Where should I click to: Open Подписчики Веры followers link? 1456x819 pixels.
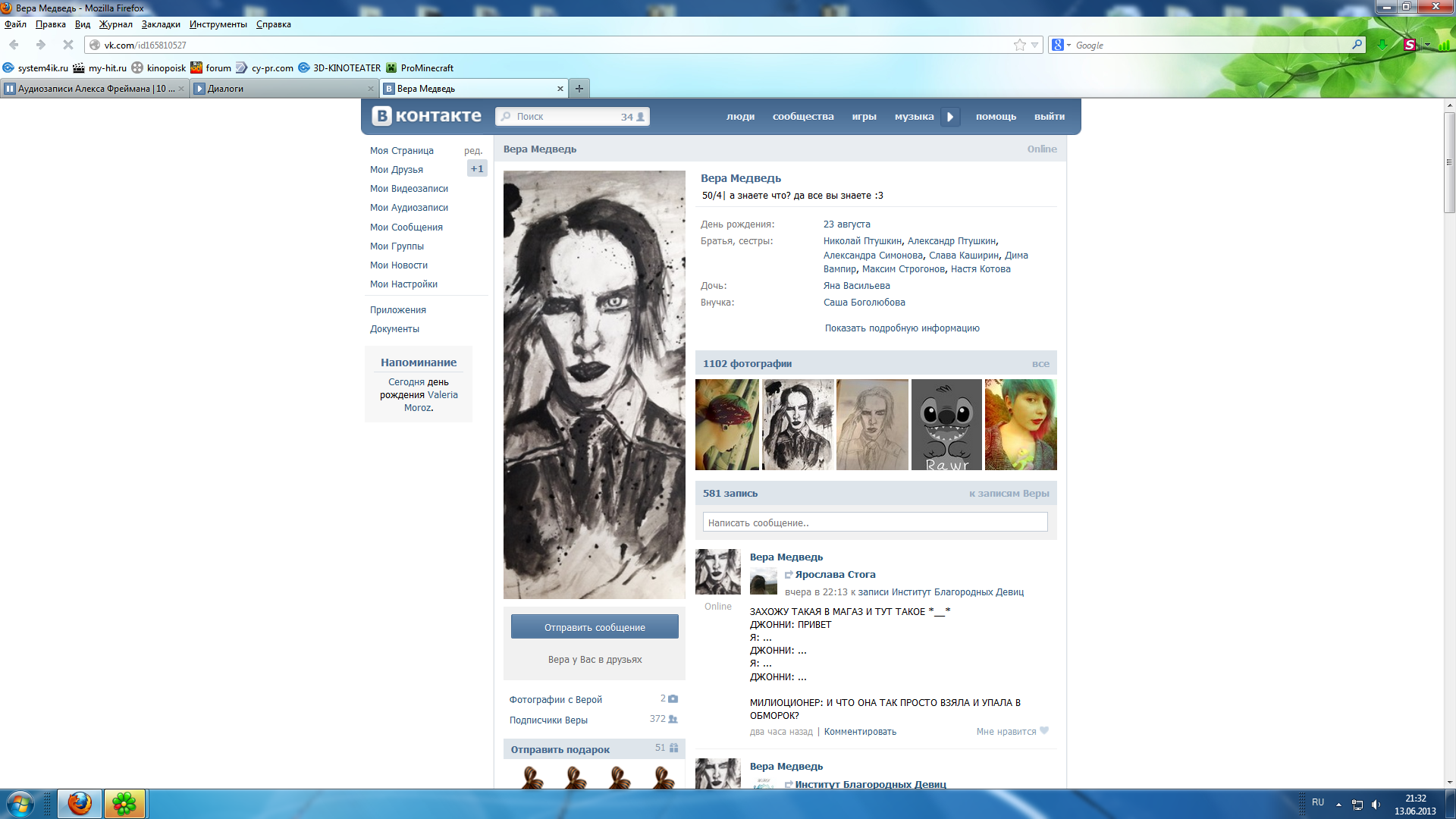tap(548, 720)
